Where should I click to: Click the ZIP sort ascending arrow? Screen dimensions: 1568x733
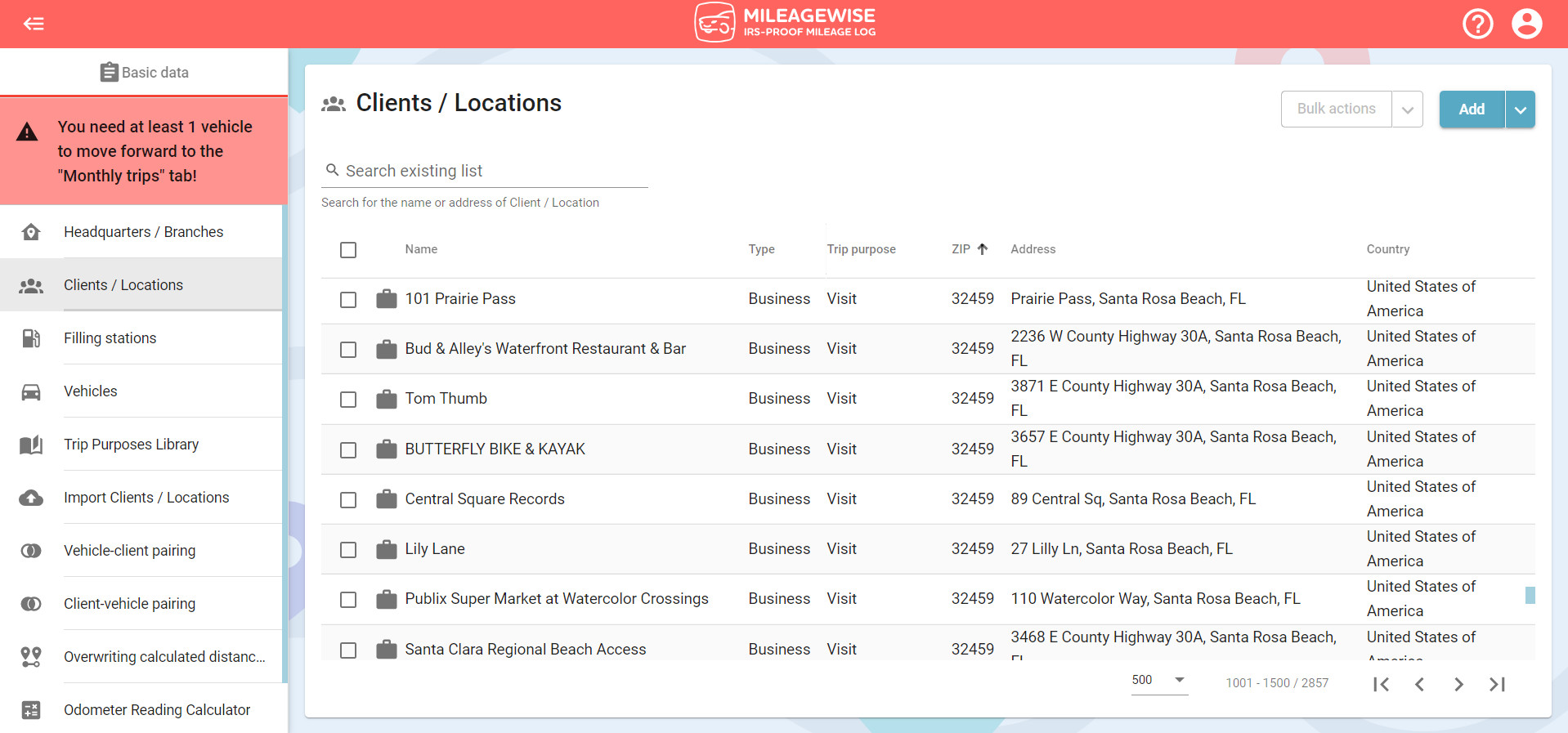(983, 249)
